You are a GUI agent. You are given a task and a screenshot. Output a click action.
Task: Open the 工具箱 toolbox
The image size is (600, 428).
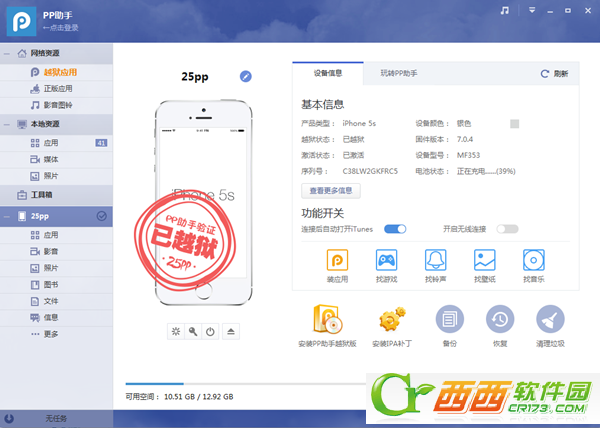56,195
